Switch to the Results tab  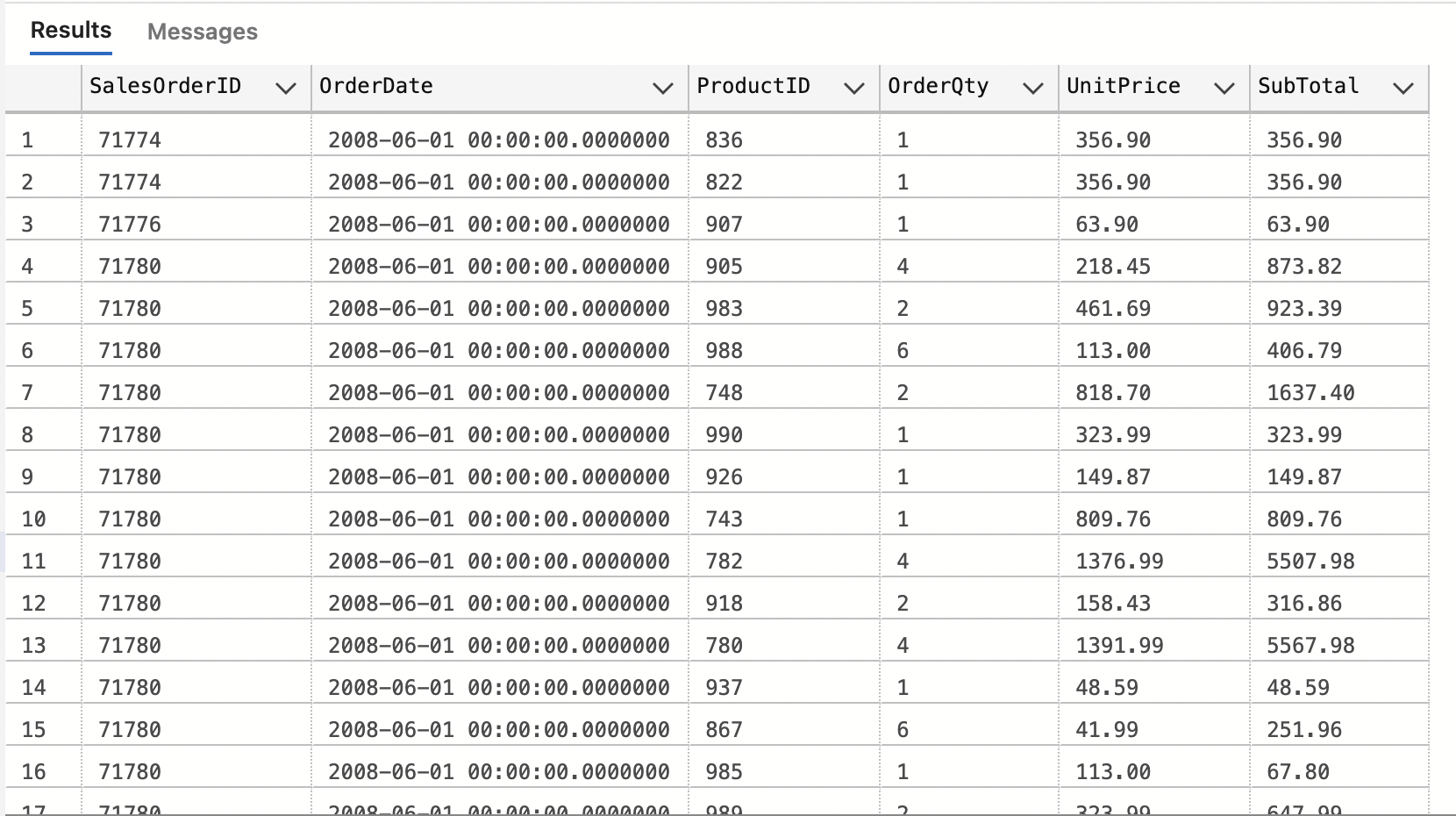click(71, 31)
